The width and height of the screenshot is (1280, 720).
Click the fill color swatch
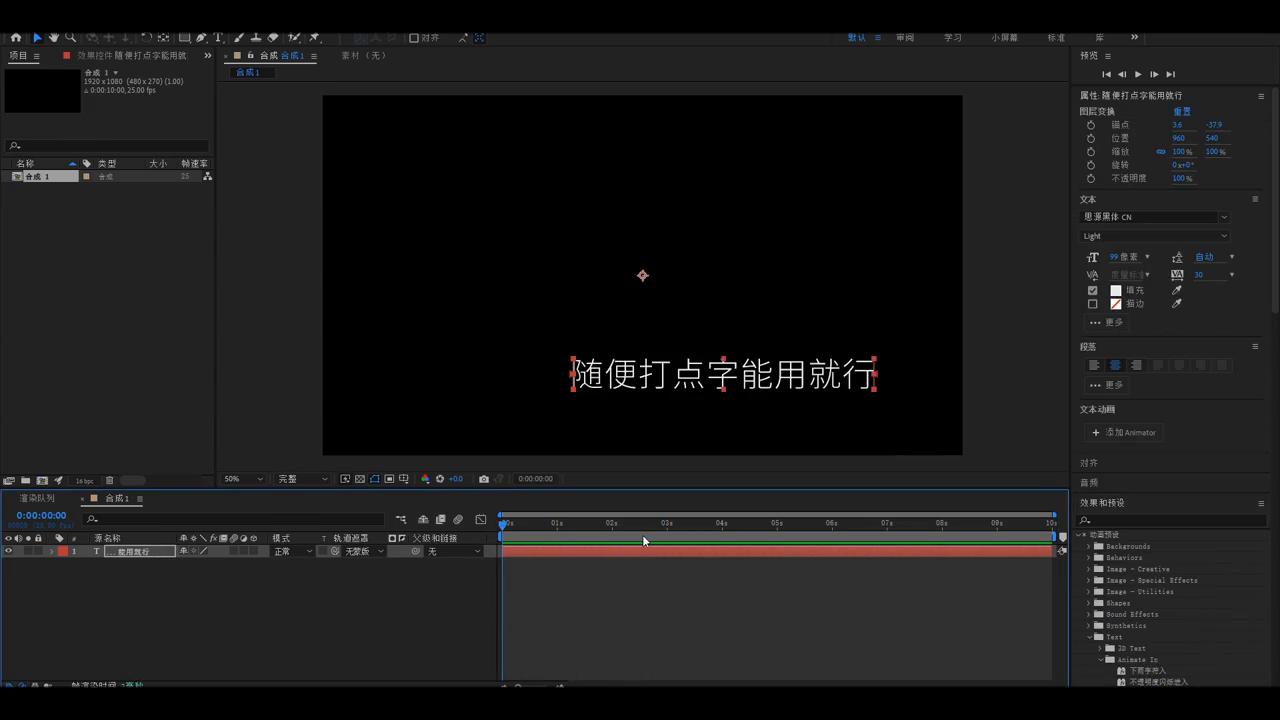pyautogui.click(x=1116, y=290)
